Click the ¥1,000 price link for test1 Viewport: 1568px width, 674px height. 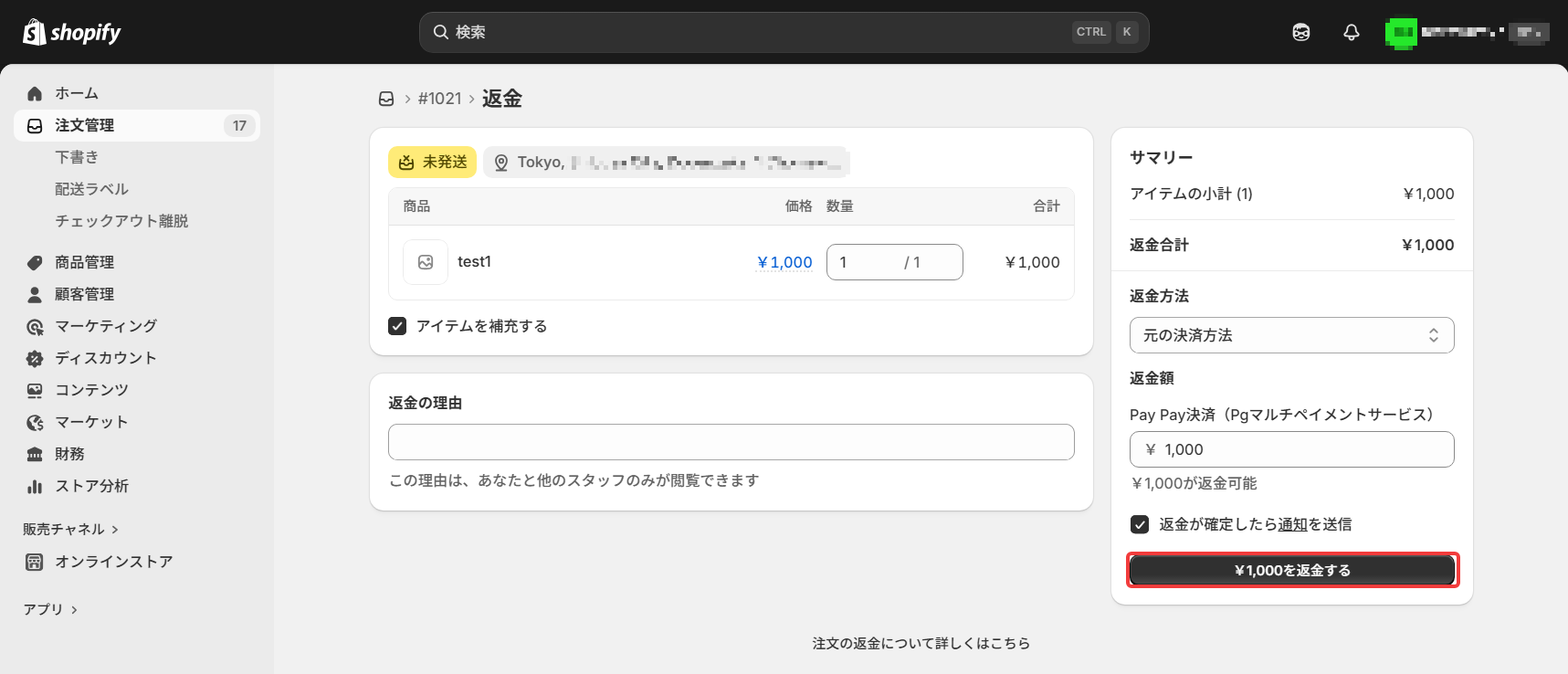785,262
